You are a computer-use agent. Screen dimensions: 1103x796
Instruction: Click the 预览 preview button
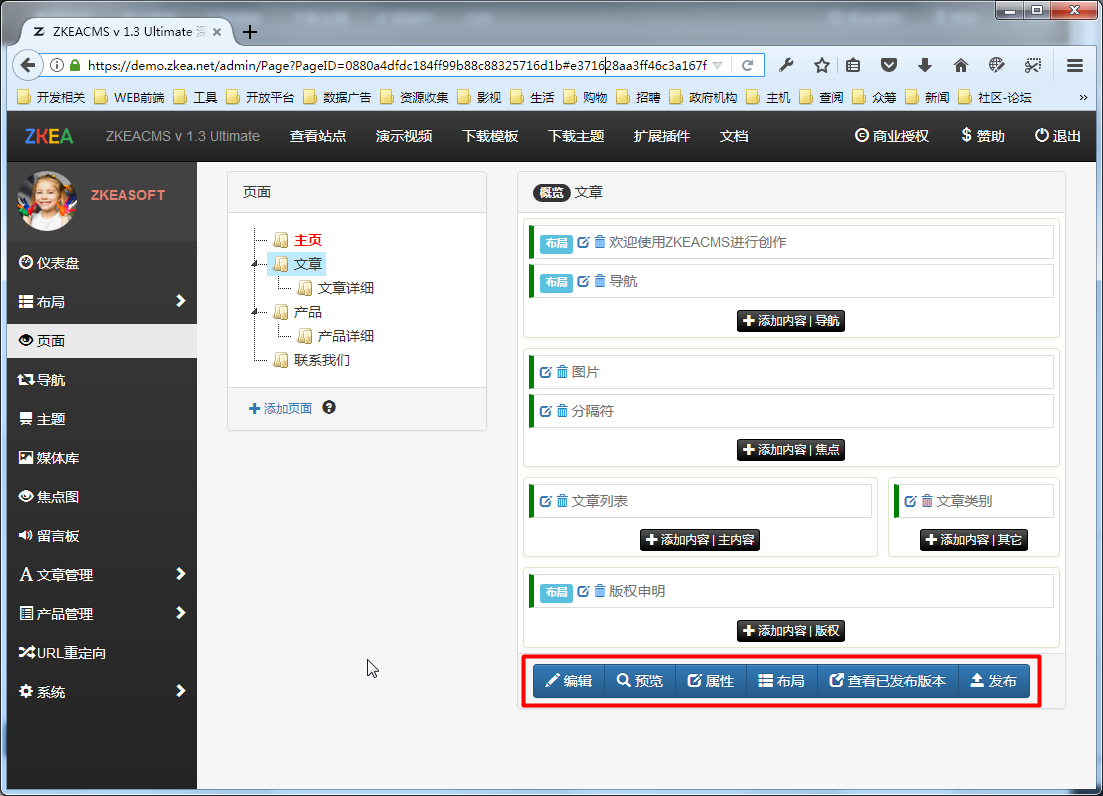point(639,681)
